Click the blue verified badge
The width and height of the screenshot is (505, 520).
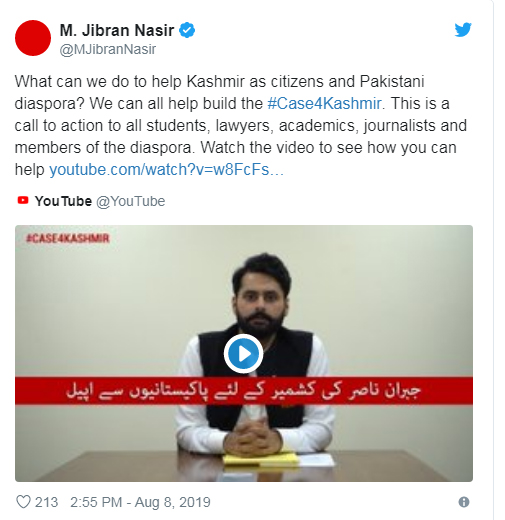click(187, 30)
